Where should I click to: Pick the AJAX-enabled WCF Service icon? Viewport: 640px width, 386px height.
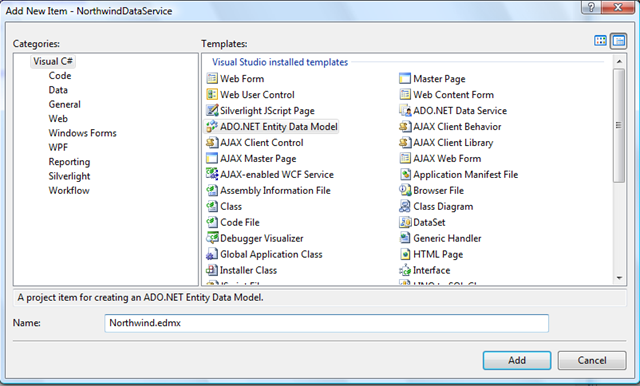[x=212, y=174]
